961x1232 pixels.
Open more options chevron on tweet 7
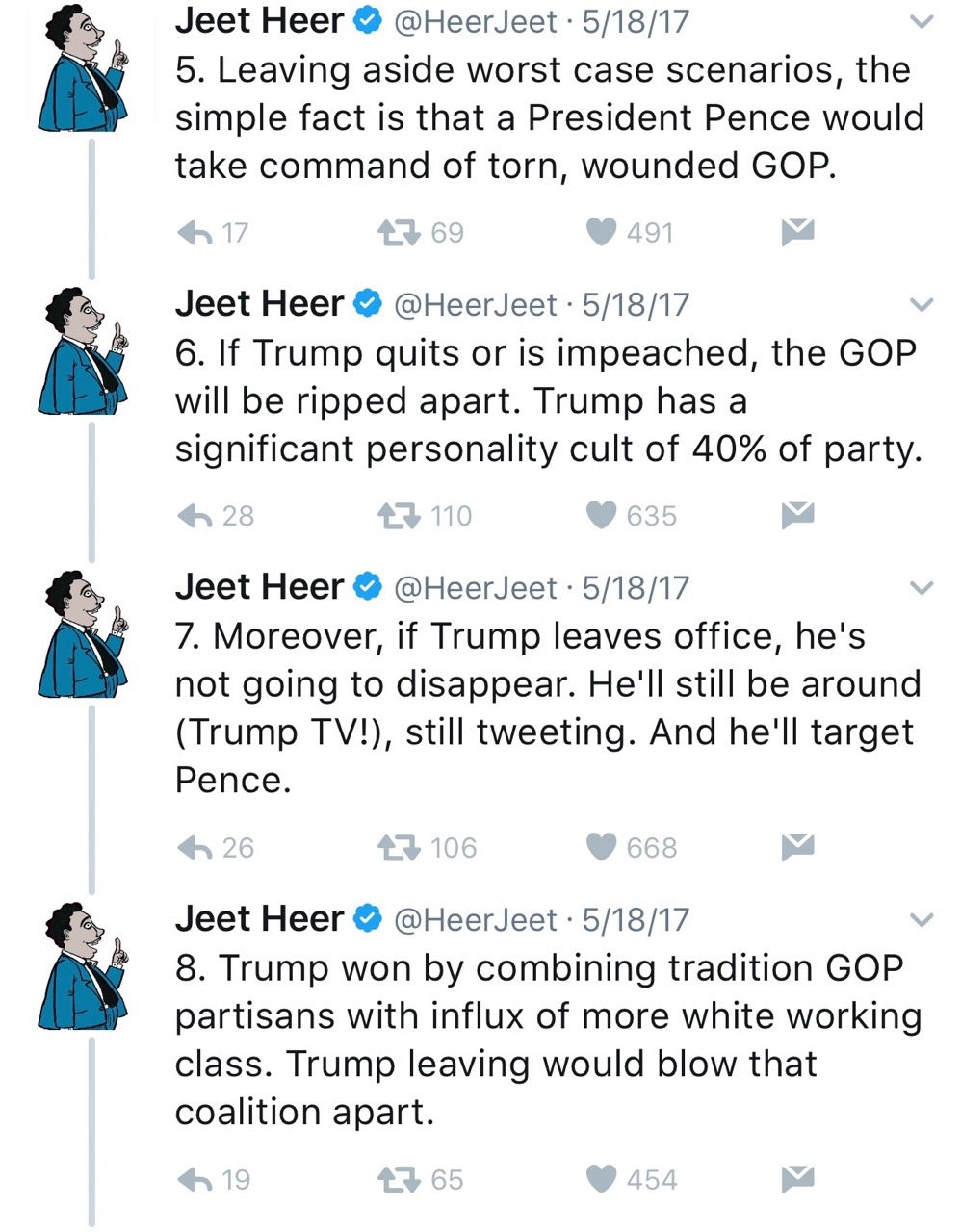[922, 588]
